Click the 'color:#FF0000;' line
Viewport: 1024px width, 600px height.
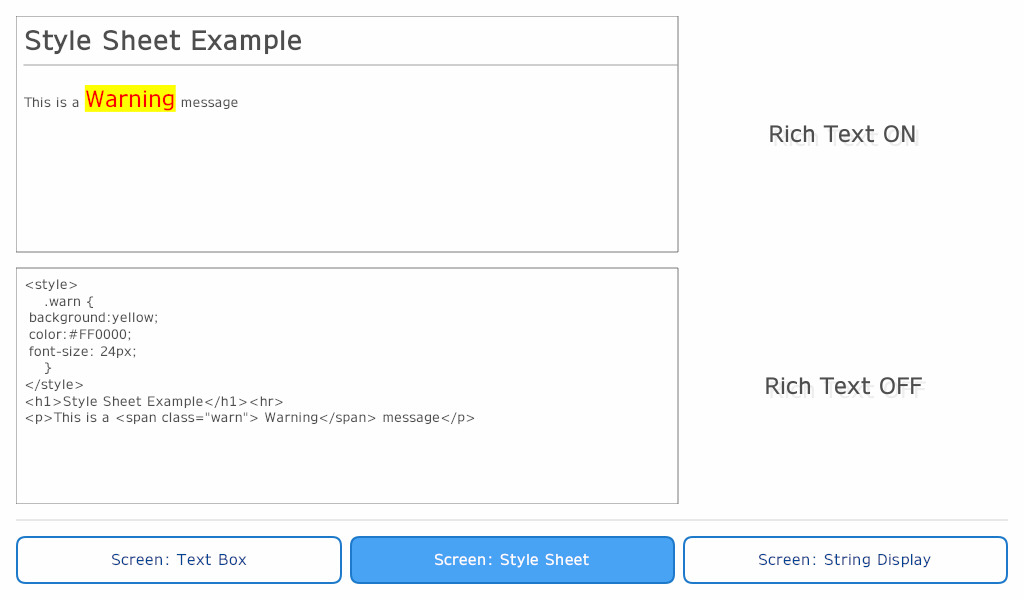click(x=80, y=335)
